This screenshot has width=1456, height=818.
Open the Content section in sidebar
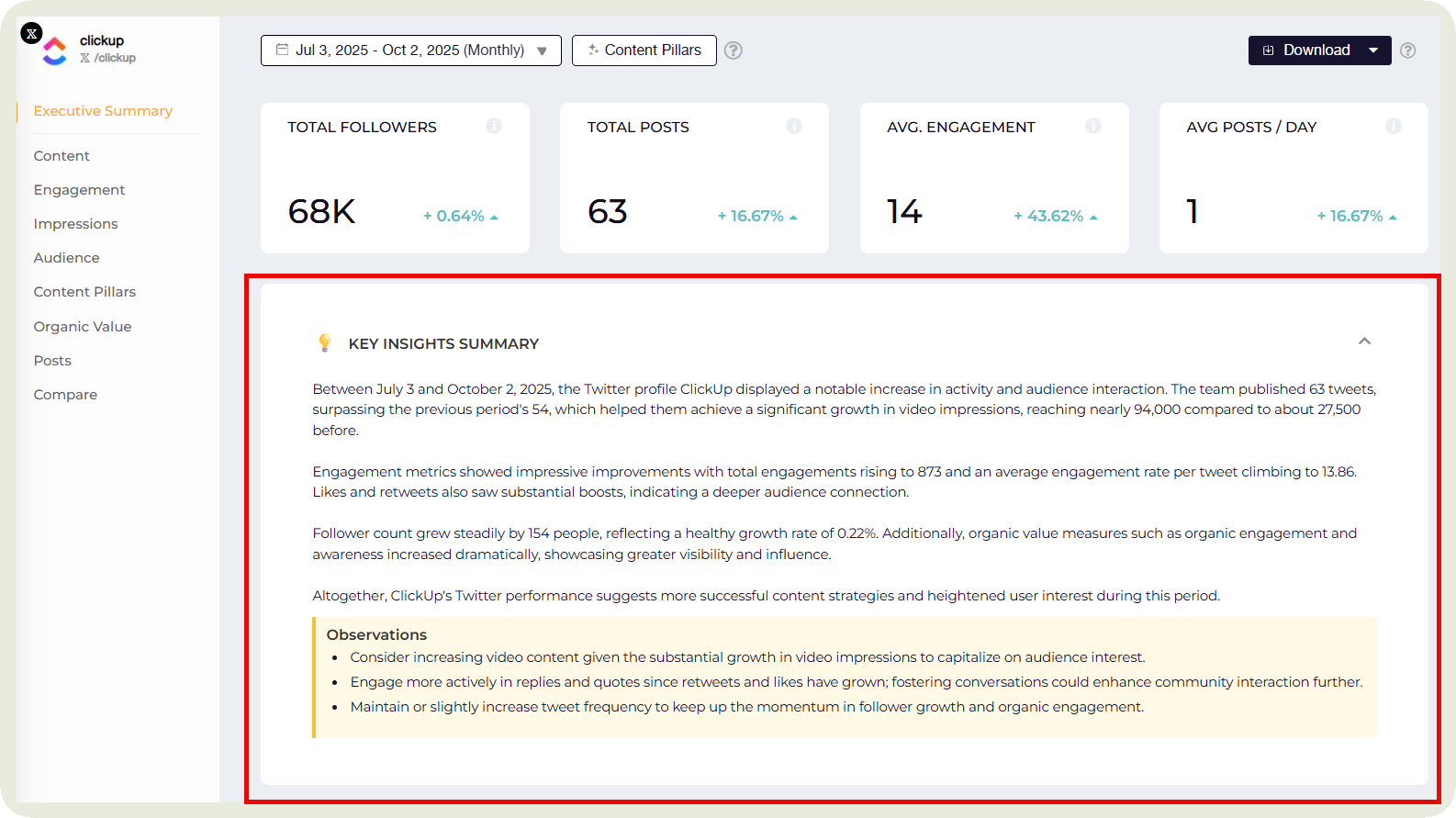pos(62,156)
